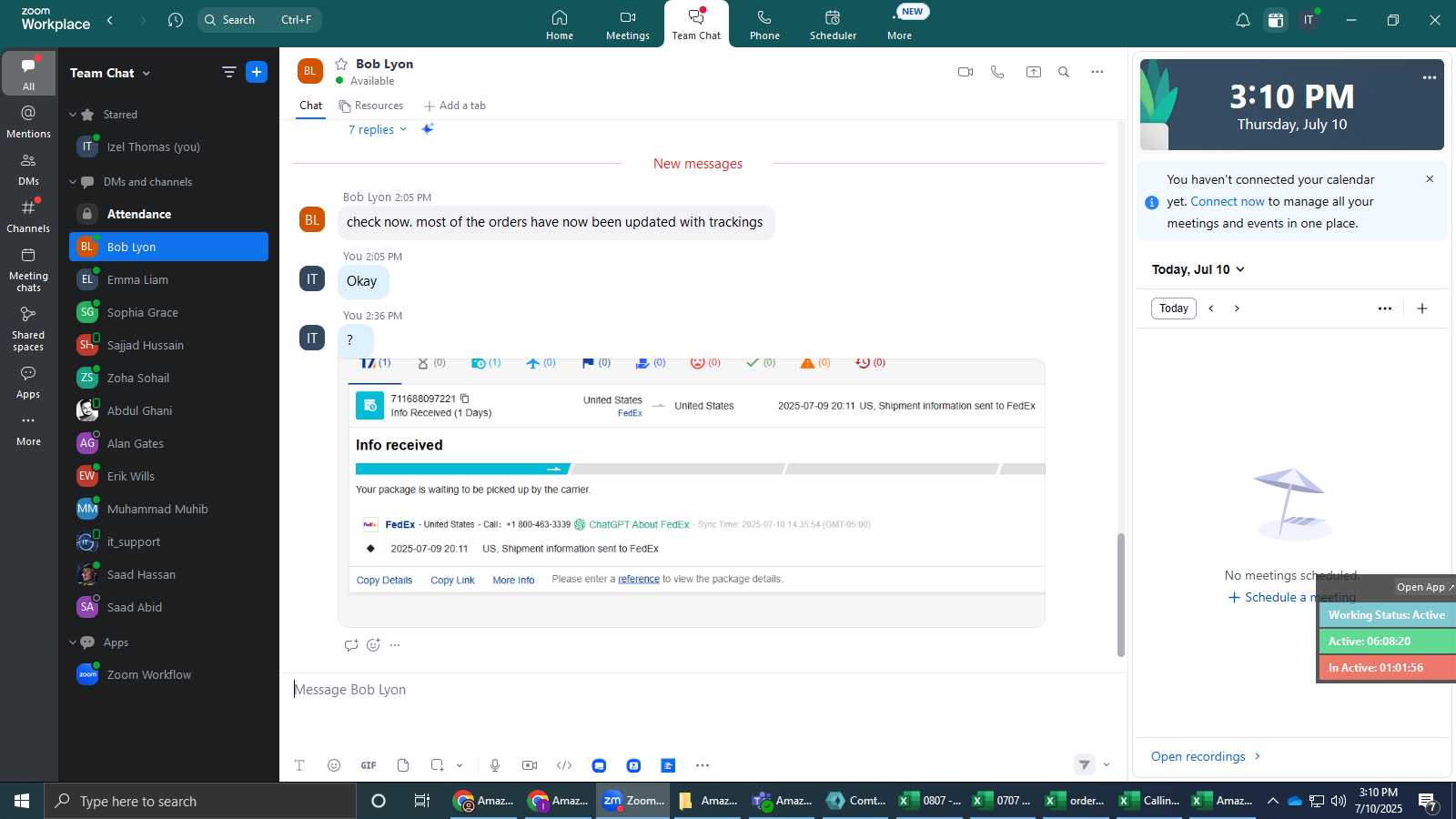This screenshot has height=819, width=1456.
Task: Open the it_support channel
Action: point(169,541)
